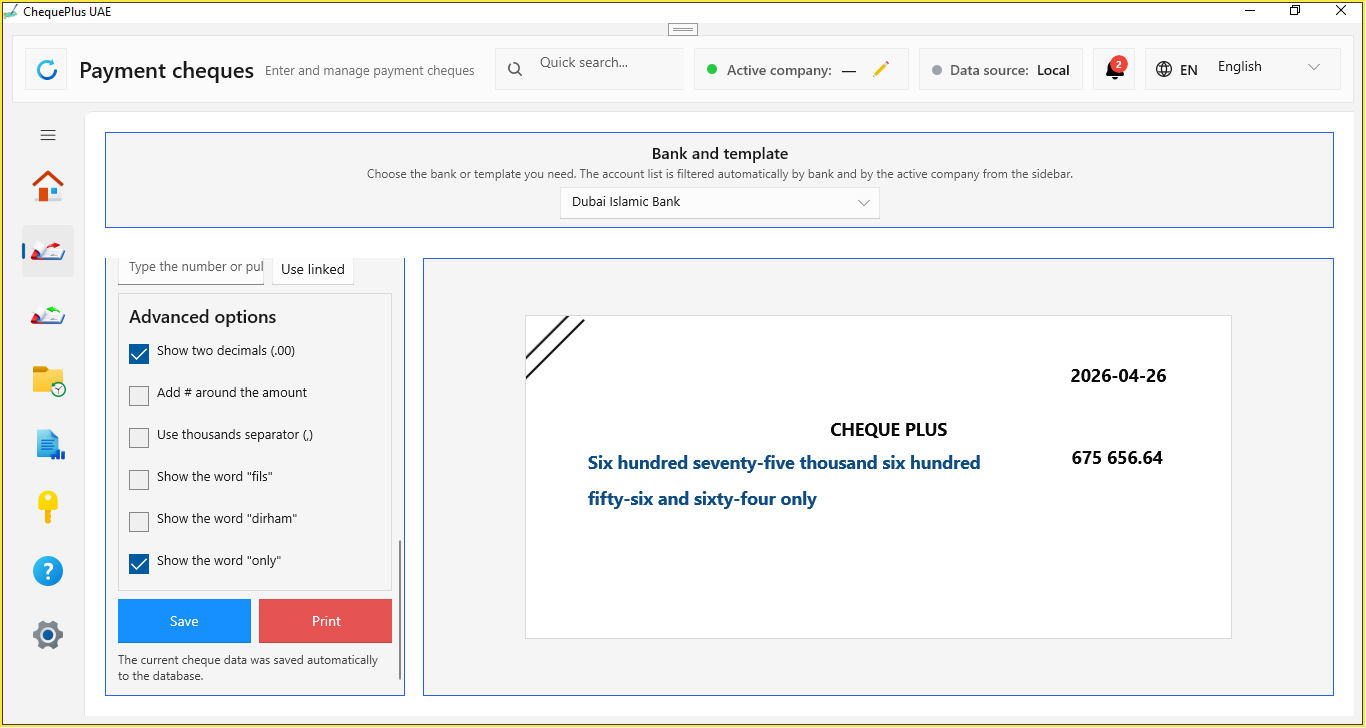Restore down the ChequePlus window
Viewport: 1366px width, 728px height.
[1296, 10]
